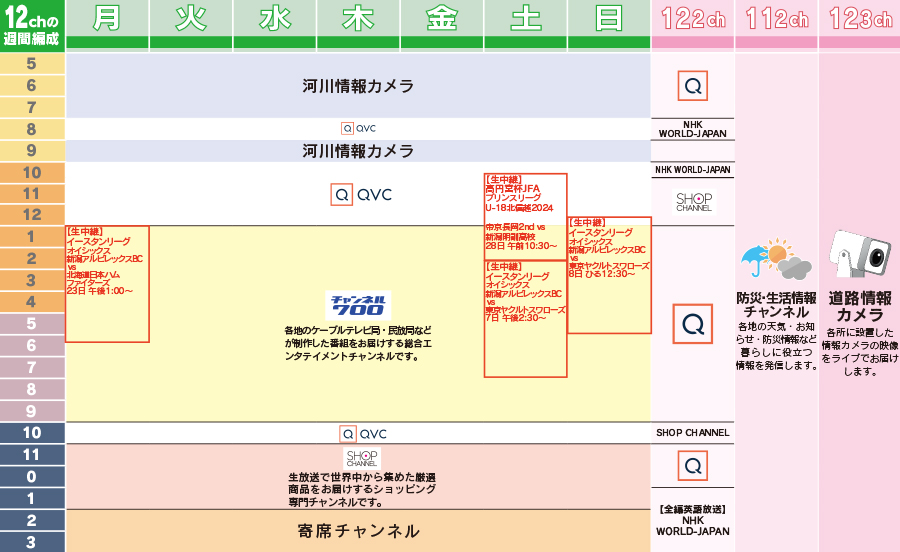Click the Shop Channel logo in the 12ch late-night block
900x552 pixels.
click(x=362, y=458)
